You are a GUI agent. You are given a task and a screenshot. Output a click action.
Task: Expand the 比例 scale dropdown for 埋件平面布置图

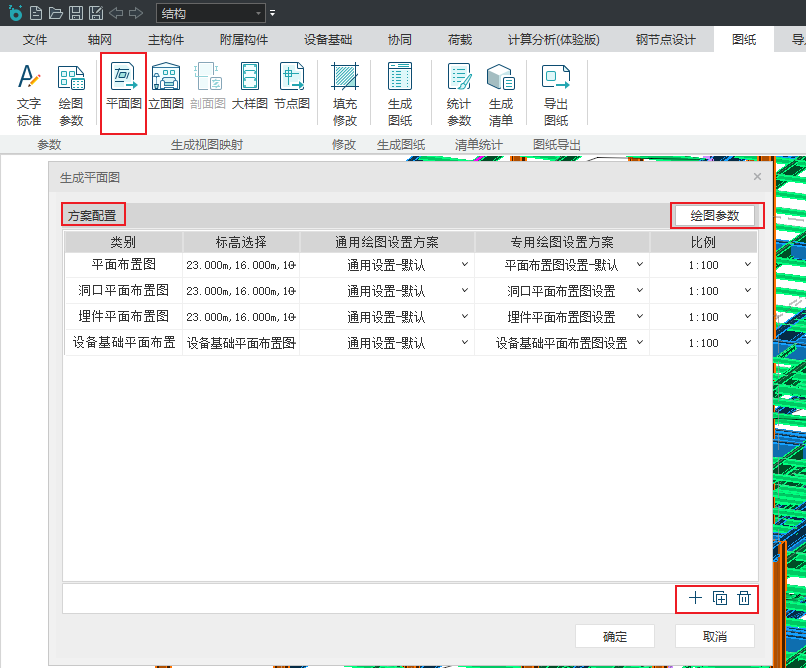[x=746, y=317]
